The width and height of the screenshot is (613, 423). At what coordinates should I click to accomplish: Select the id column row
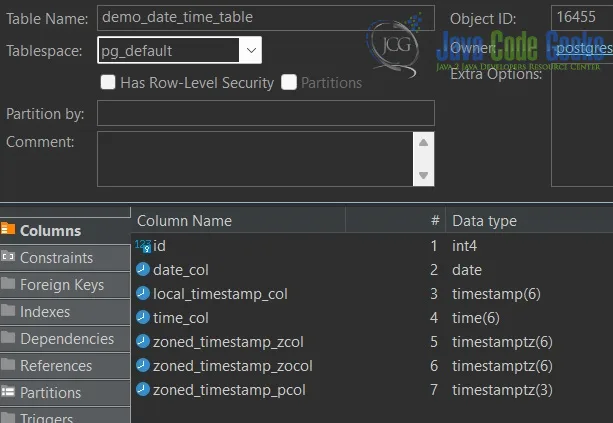pos(372,246)
